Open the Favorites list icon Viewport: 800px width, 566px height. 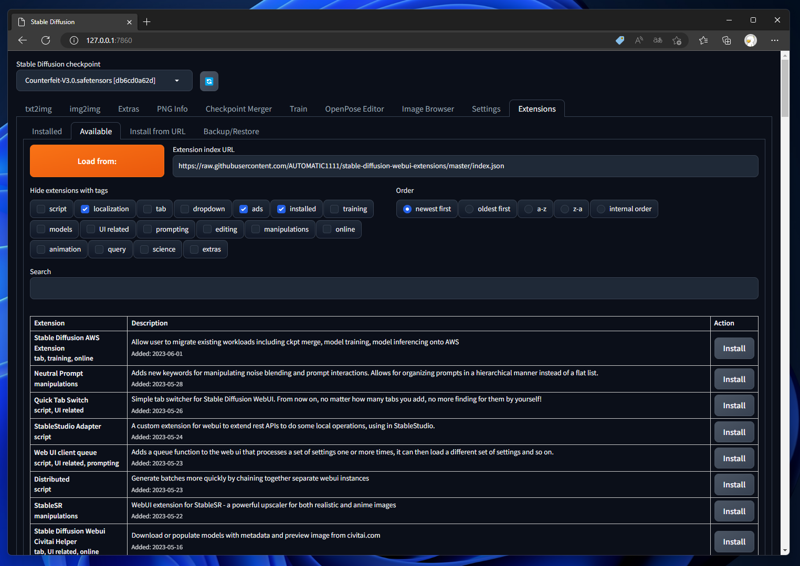click(704, 40)
